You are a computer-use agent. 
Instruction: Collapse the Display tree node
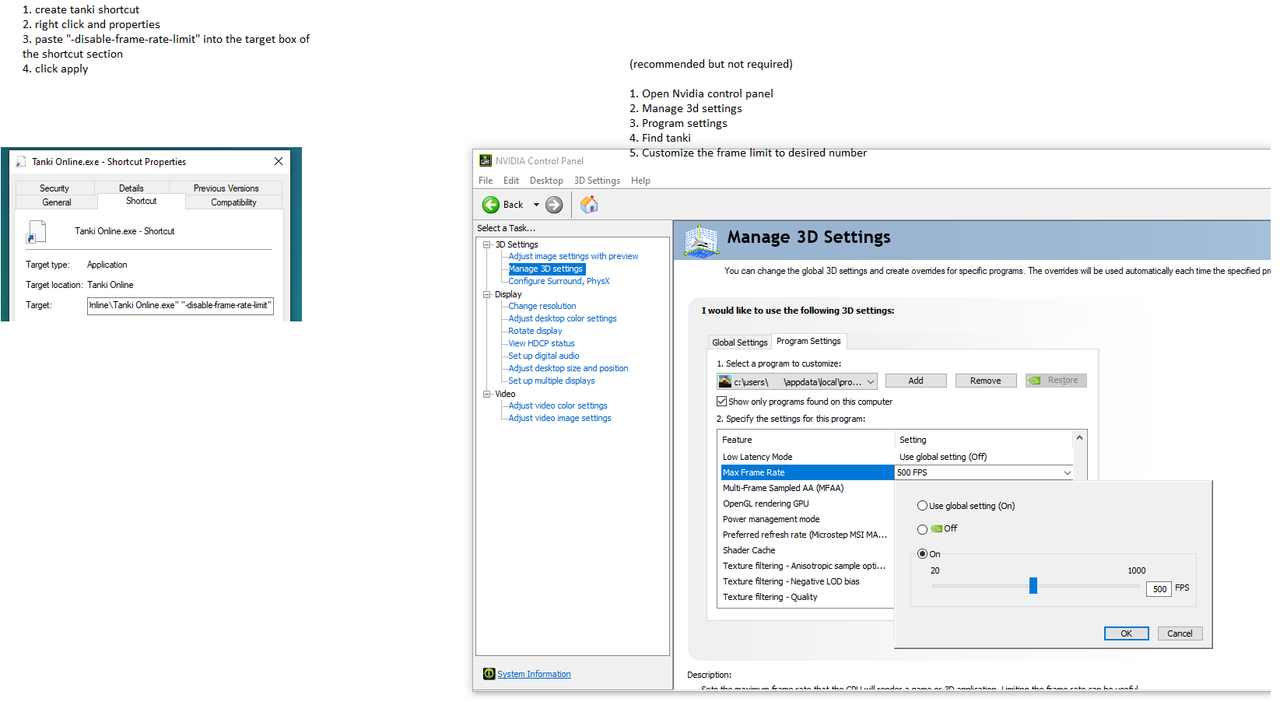pyautogui.click(x=487, y=295)
